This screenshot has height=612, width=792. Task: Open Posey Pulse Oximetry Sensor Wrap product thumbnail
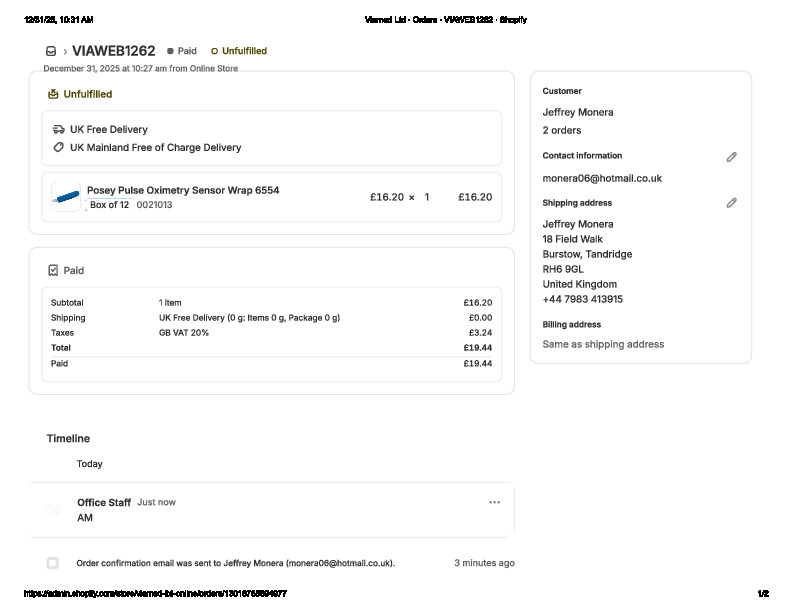pyautogui.click(x=65, y=197)
